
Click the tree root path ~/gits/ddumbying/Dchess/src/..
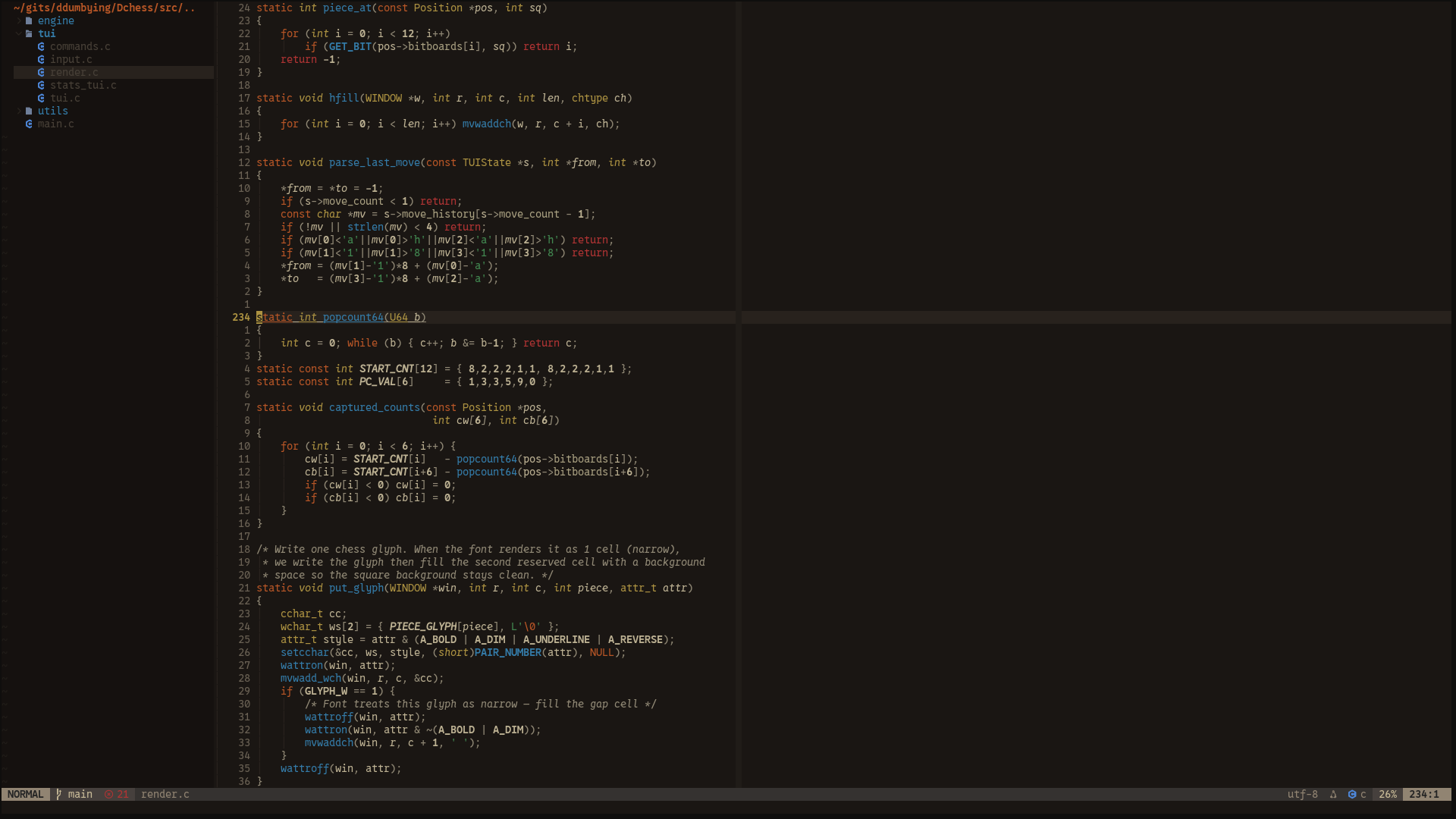(105, 8)
